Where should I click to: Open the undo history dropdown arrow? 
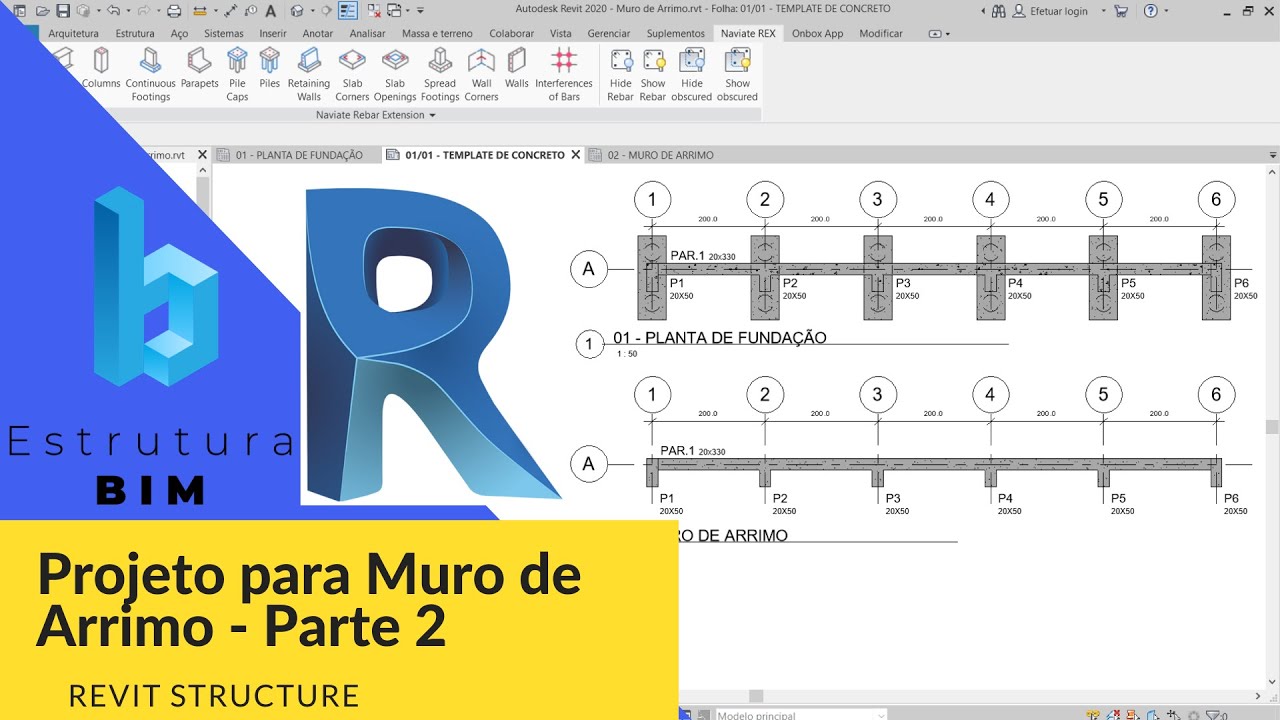128,11
